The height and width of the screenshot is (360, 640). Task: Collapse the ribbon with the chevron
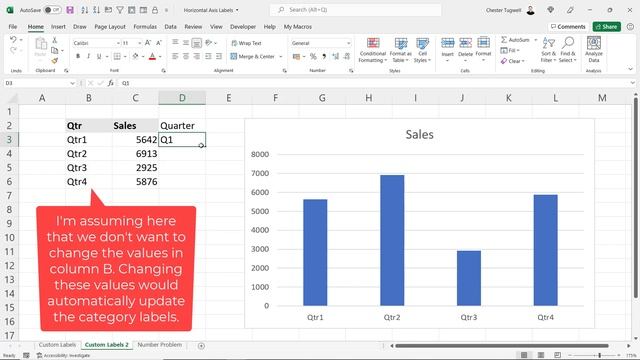630,69
